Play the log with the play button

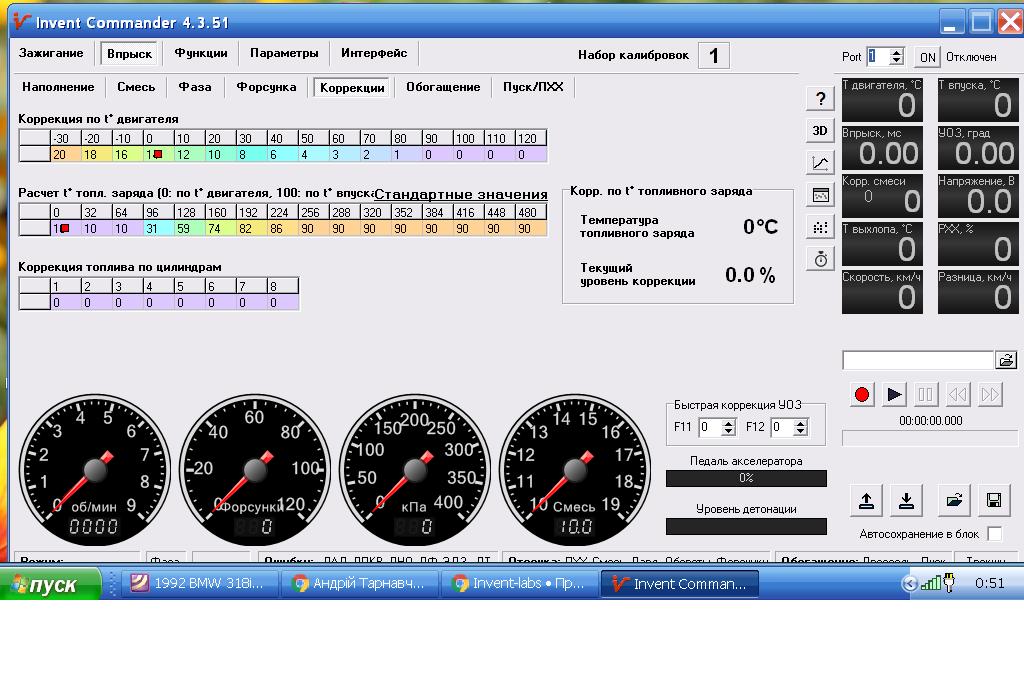click(894, 394)
